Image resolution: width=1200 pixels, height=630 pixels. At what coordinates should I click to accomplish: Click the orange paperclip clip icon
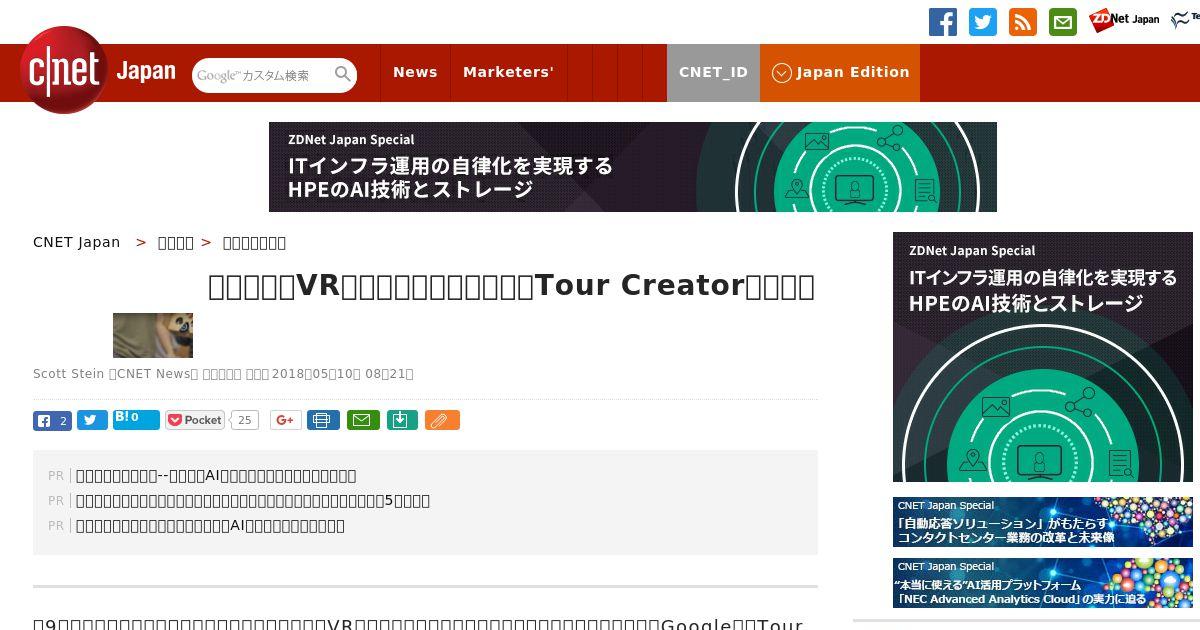[x=442, y=420]
